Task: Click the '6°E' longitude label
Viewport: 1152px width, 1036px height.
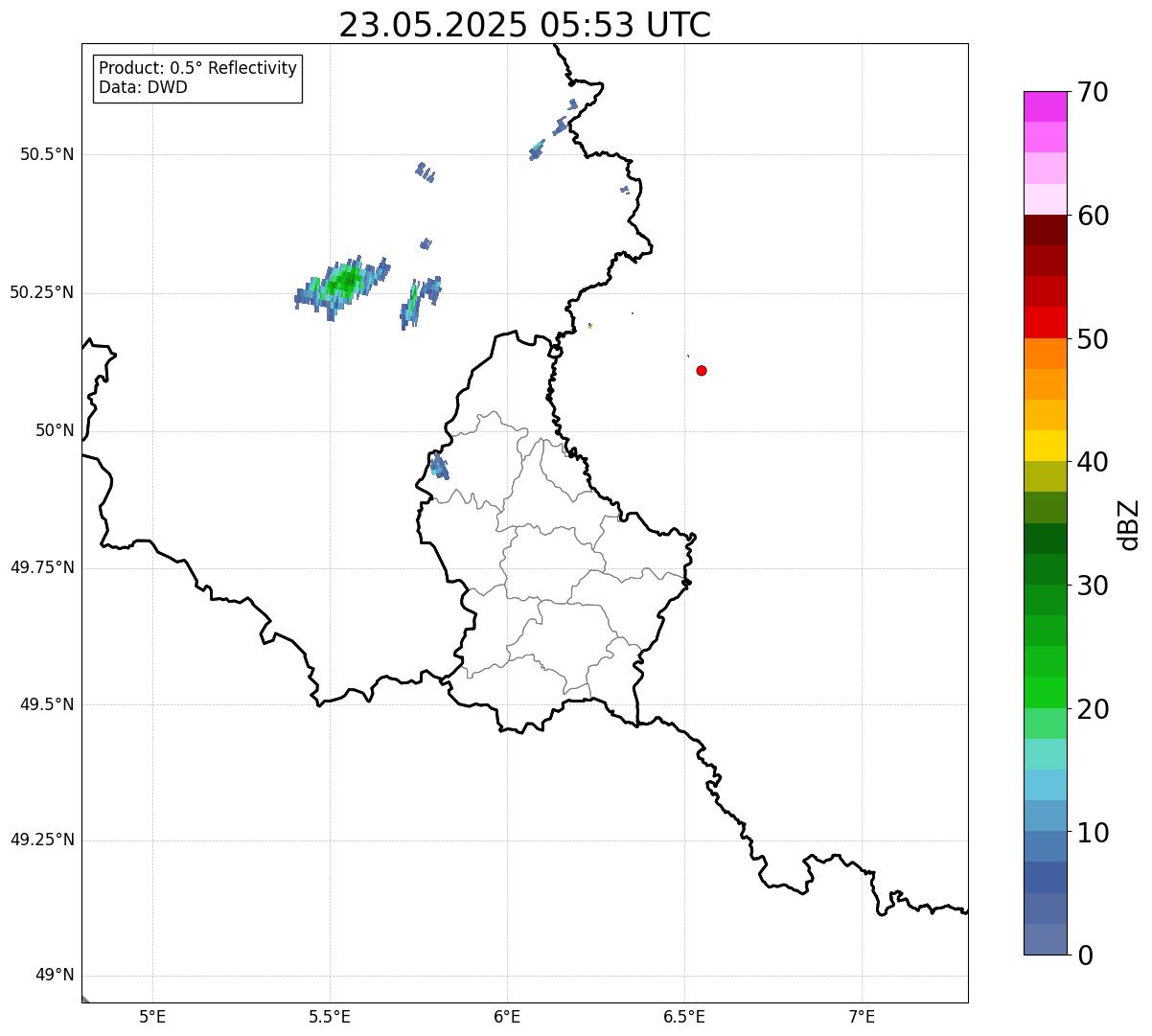Action: (507, 1016)
